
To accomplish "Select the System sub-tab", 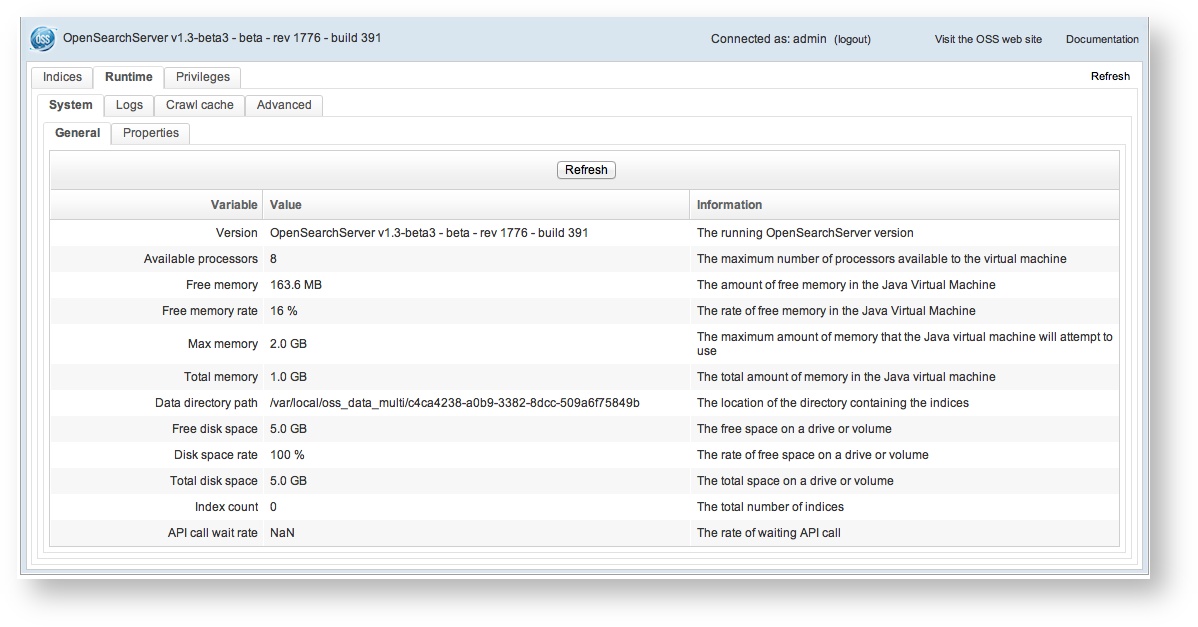I will tap(70, 105).
